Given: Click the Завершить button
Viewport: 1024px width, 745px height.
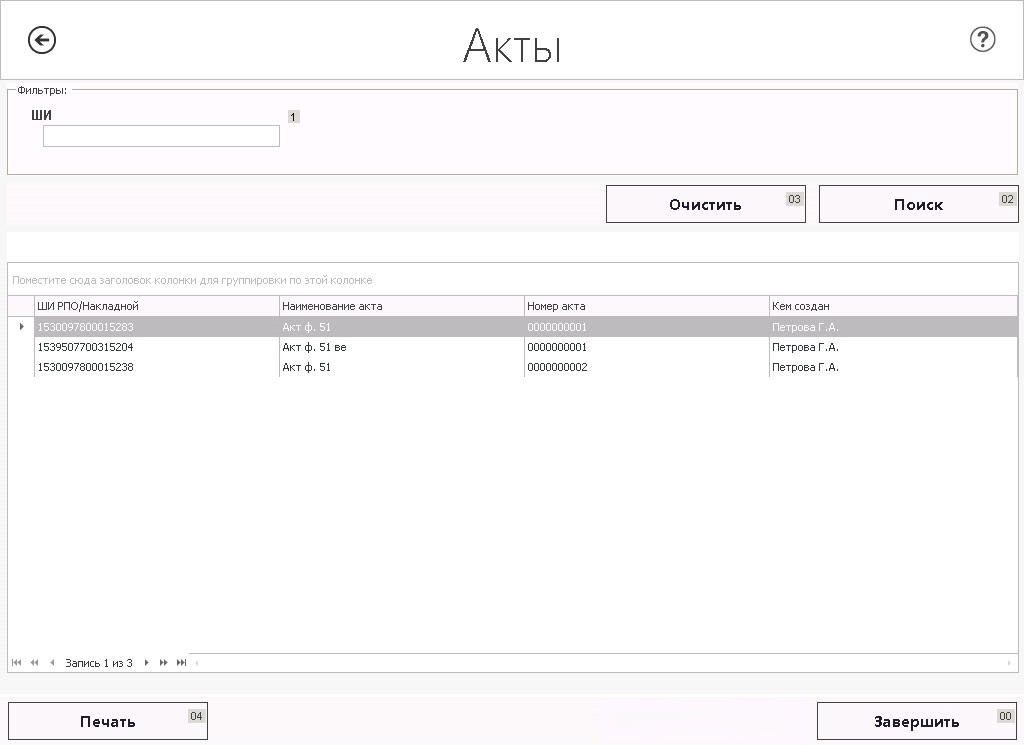Looking at the screenshot, I should tap(917, 721).
